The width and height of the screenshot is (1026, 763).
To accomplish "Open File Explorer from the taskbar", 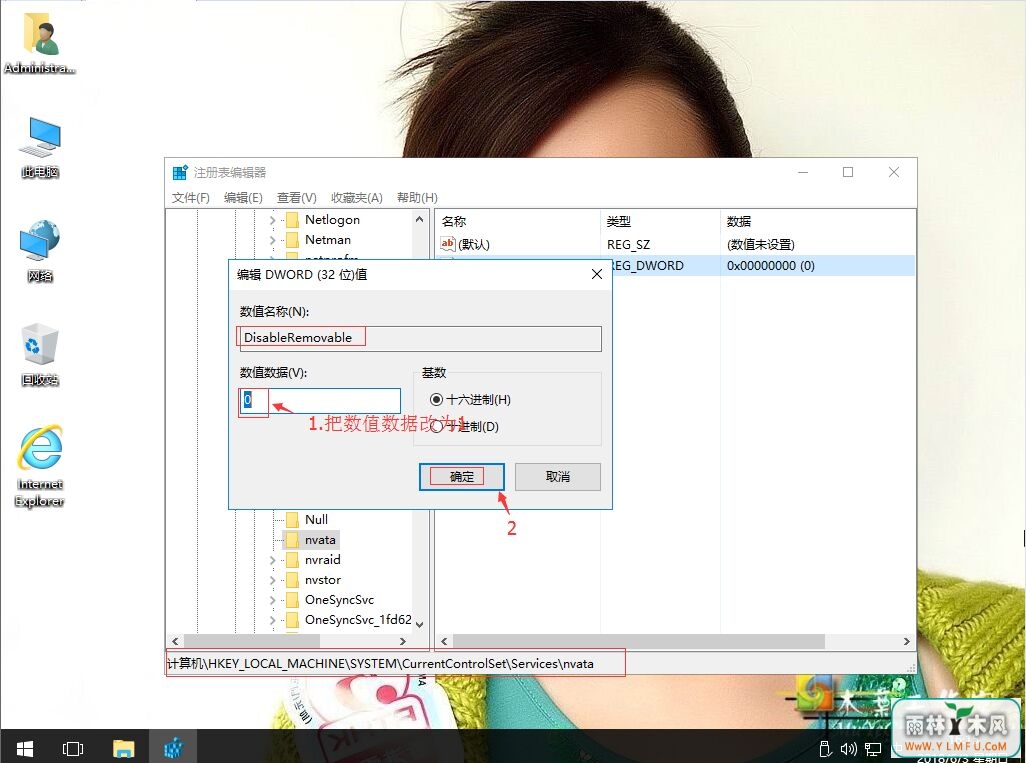I will coord(123,748).
